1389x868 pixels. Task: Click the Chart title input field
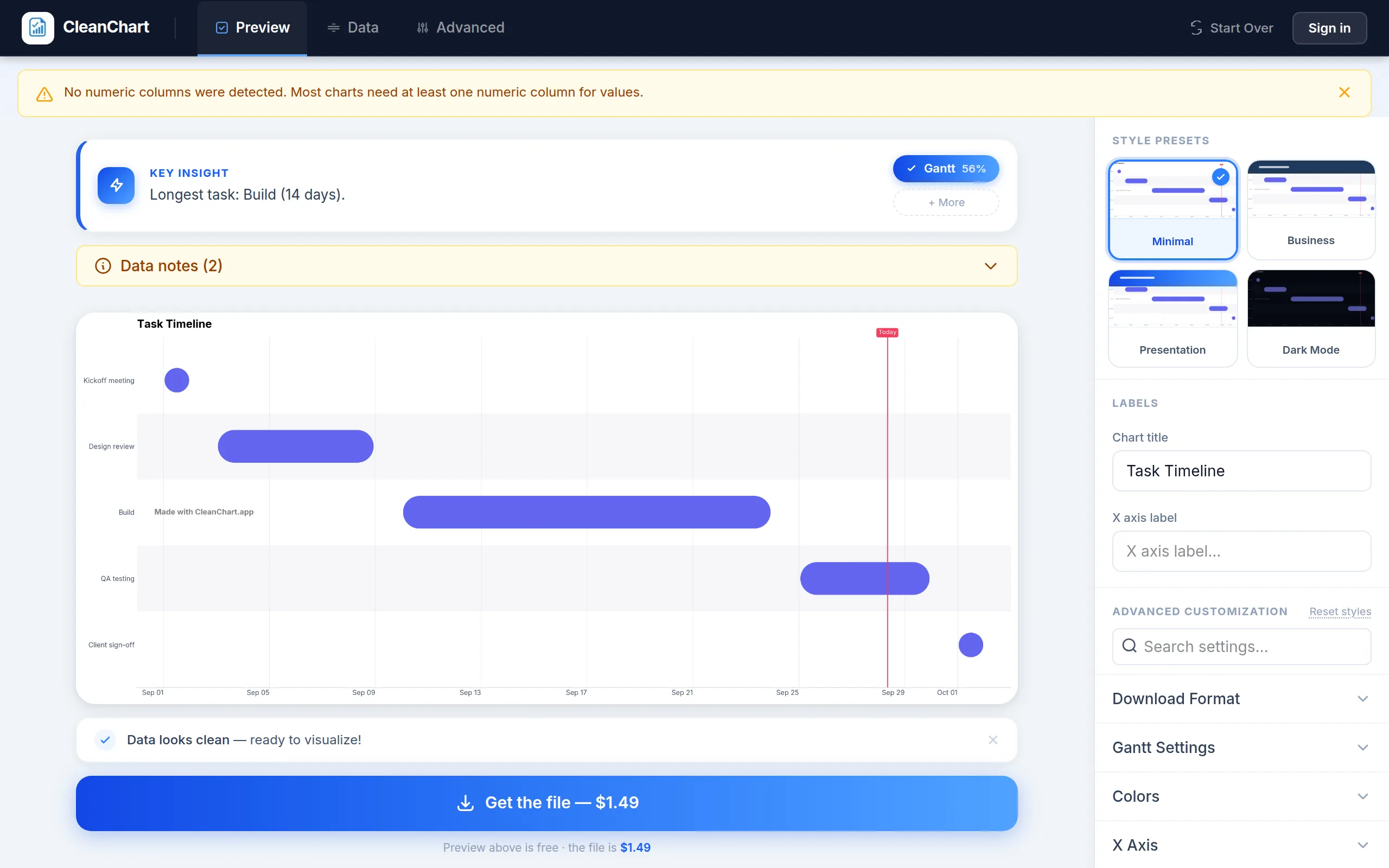click(1241, 471)
